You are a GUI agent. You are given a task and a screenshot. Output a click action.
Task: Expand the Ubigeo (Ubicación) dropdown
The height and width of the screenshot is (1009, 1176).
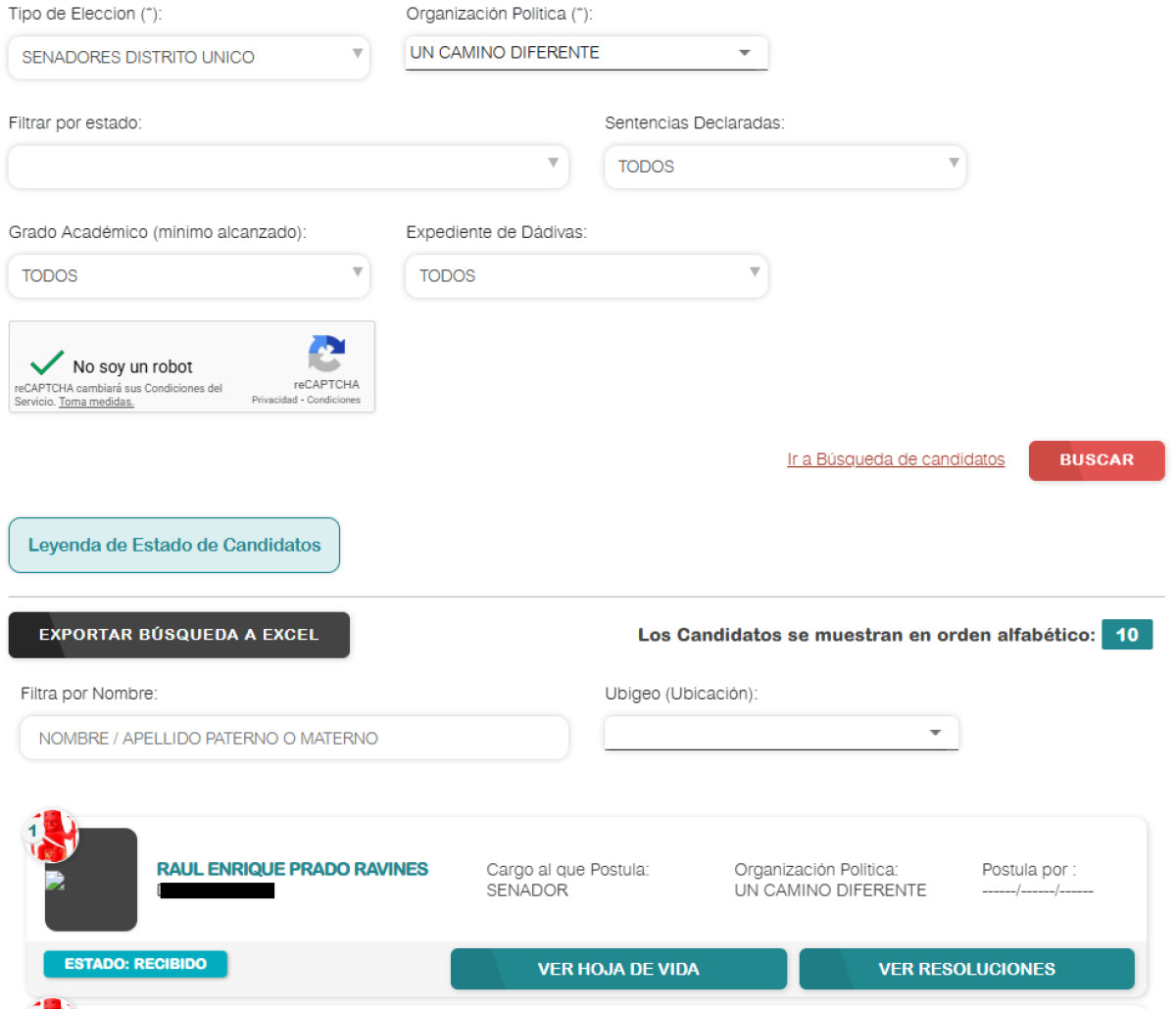tap(781, 733)
